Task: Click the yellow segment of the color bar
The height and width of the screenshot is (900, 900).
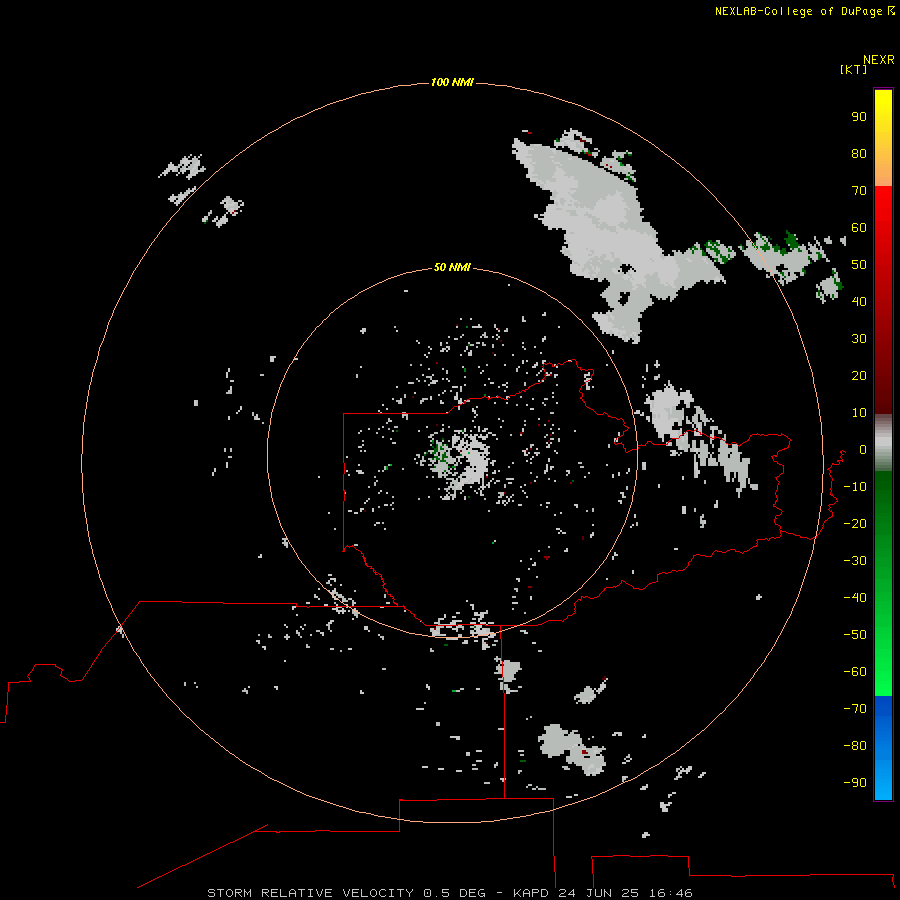Action: pyautogui.click(x=883, y=138)
